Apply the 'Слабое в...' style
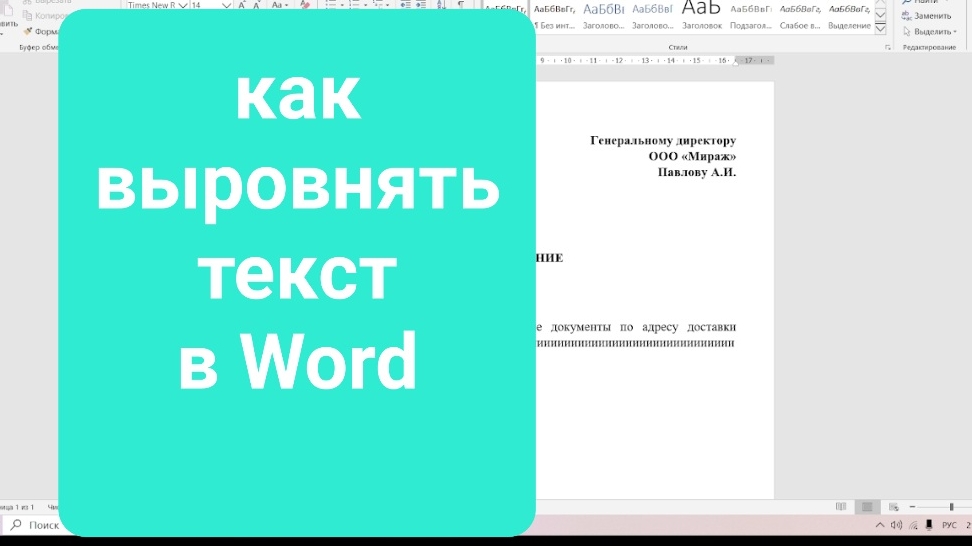This screenshot has height=546, width=972. 800,16
